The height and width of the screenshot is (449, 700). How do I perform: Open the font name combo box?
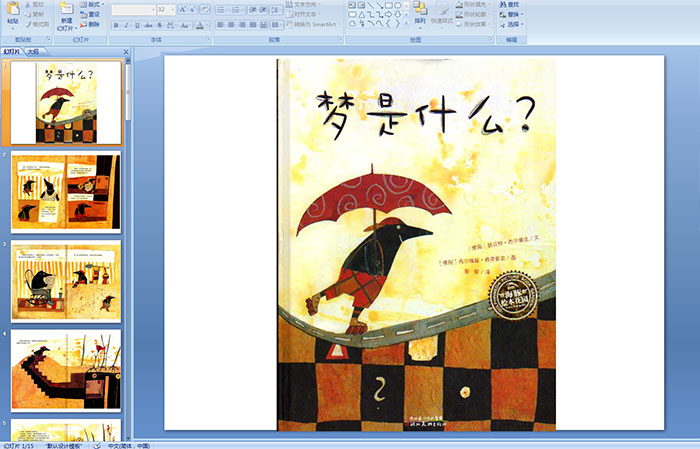(x=133, y=9)
